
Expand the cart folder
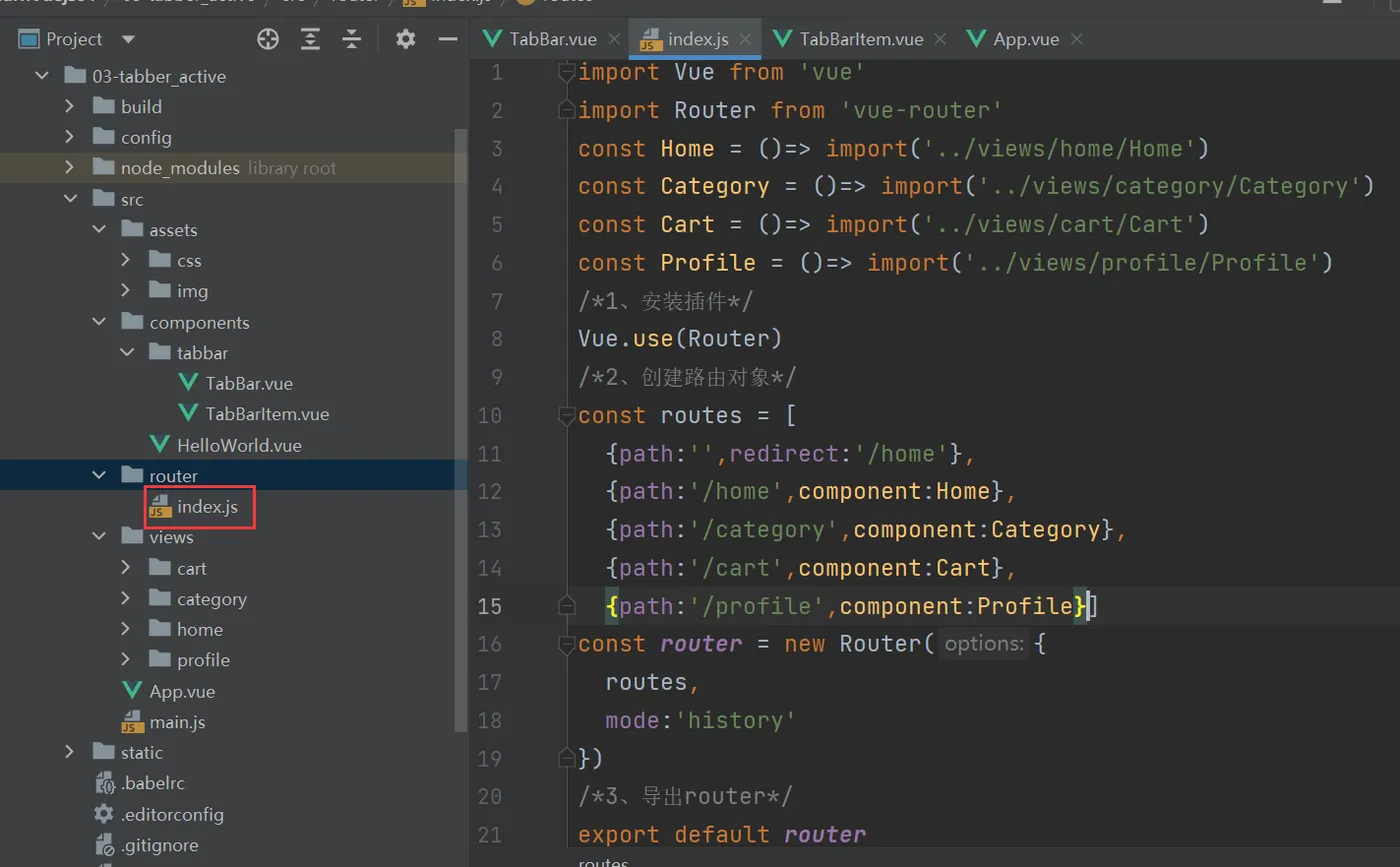click(125, 568)
